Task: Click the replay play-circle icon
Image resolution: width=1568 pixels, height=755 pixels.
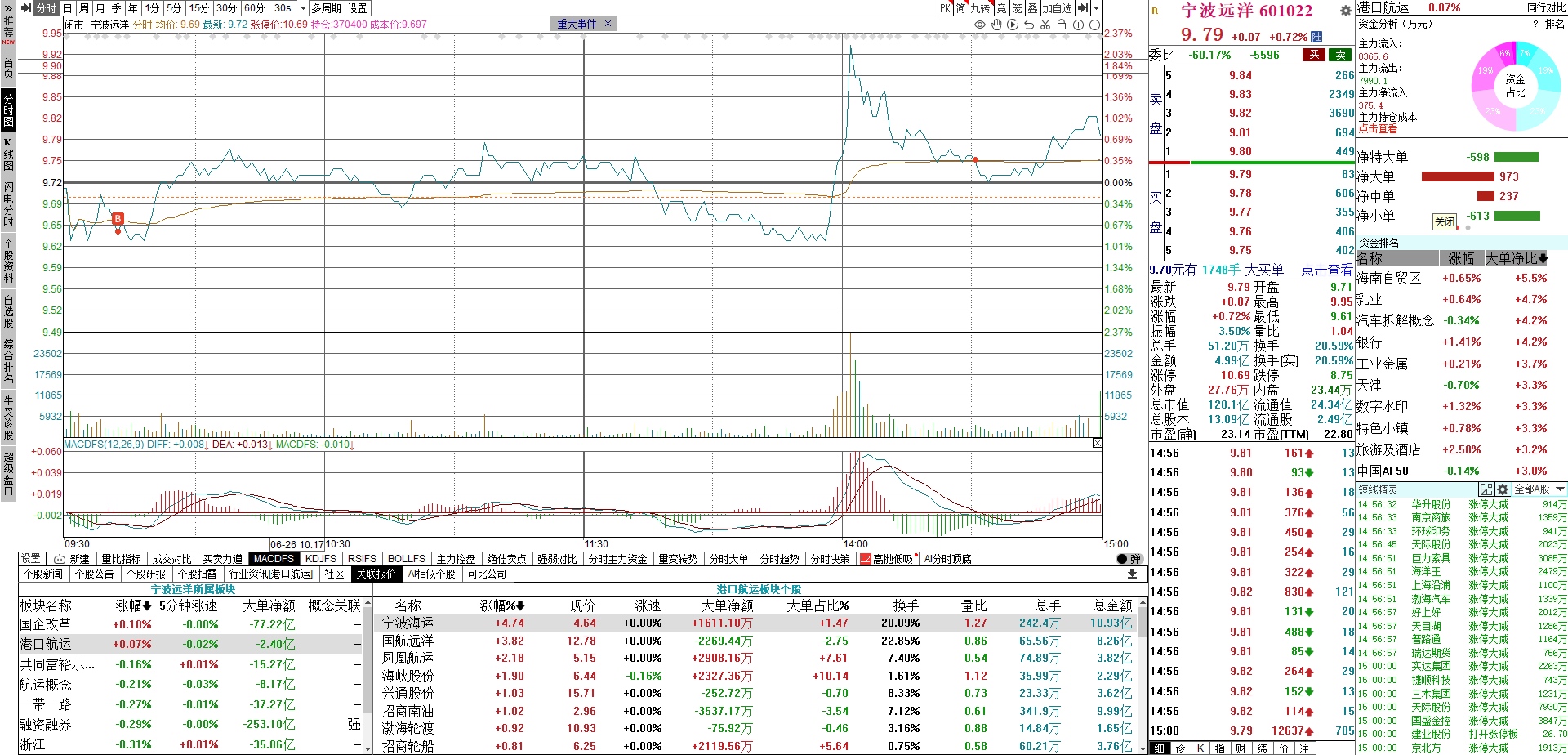Action: point(1013,25)
